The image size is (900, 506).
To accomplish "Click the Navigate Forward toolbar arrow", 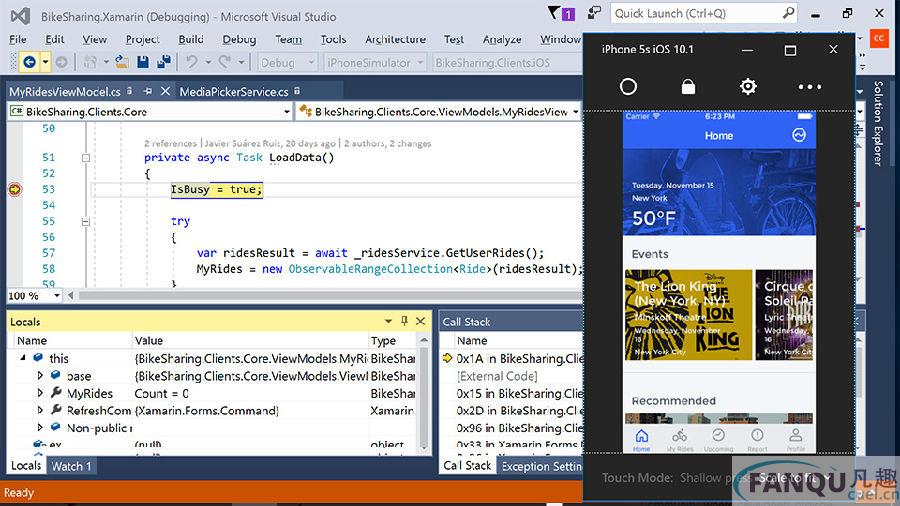I will click(61, 62).
